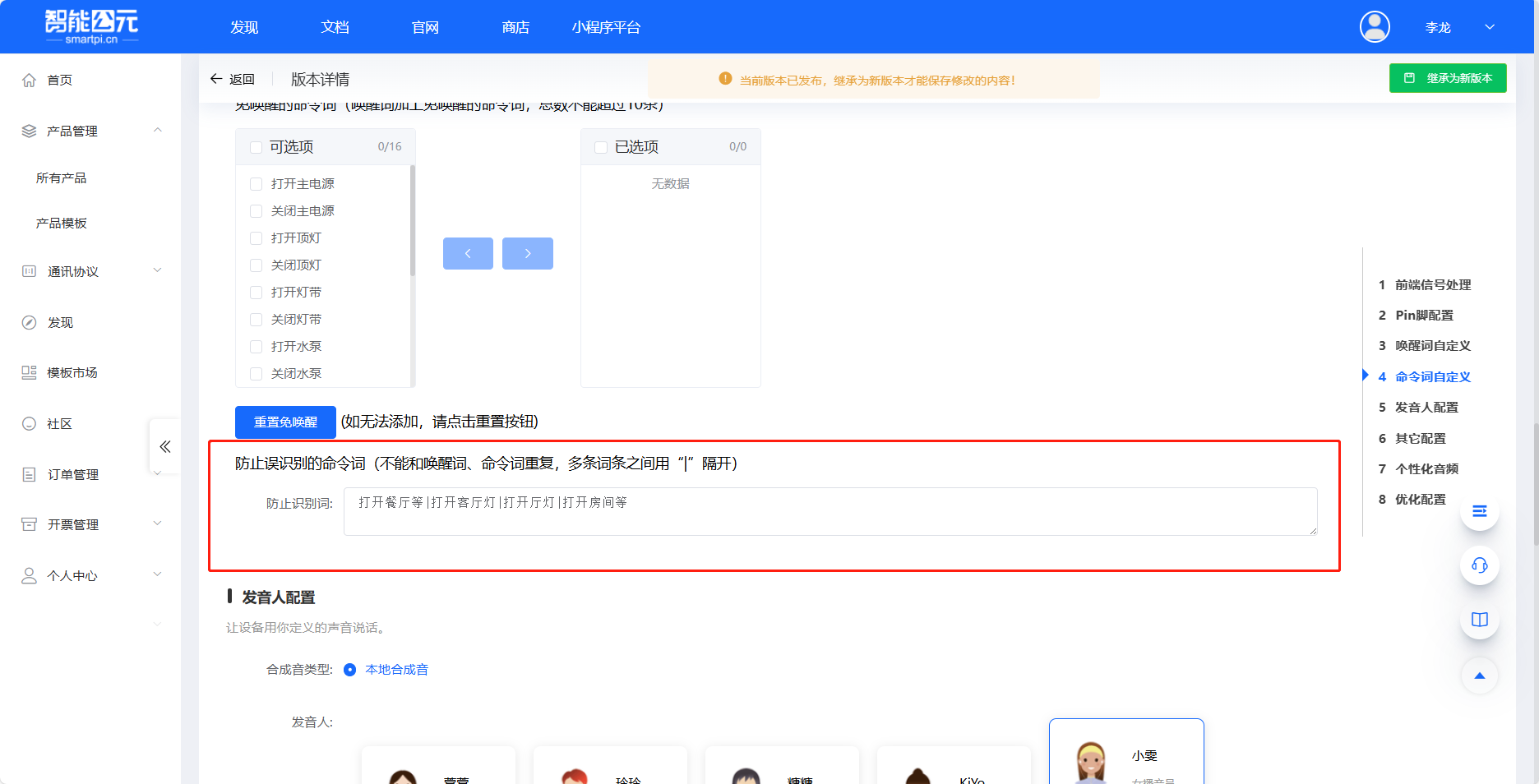Viewport: 1539px width, 784px height.
Task: Click the 继承为新版本 green button
Action: [1448, 78]
